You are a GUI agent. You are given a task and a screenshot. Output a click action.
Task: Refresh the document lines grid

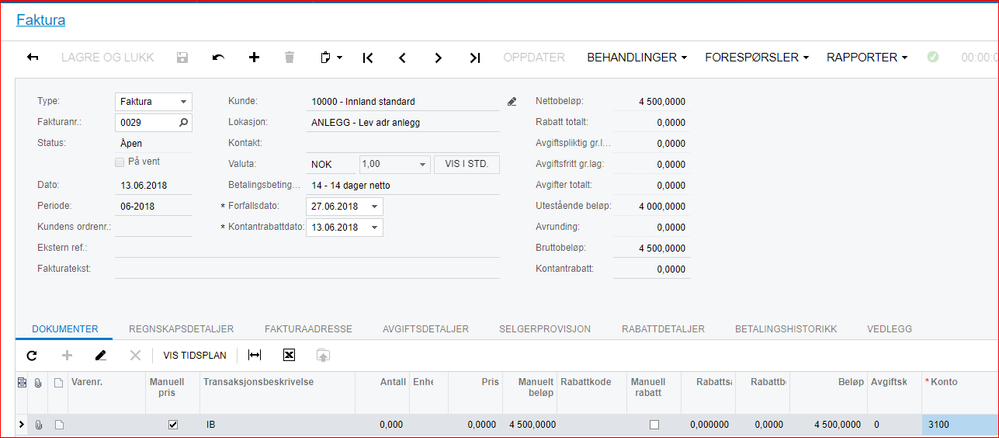pyautogui.click(x=31, y=355)
